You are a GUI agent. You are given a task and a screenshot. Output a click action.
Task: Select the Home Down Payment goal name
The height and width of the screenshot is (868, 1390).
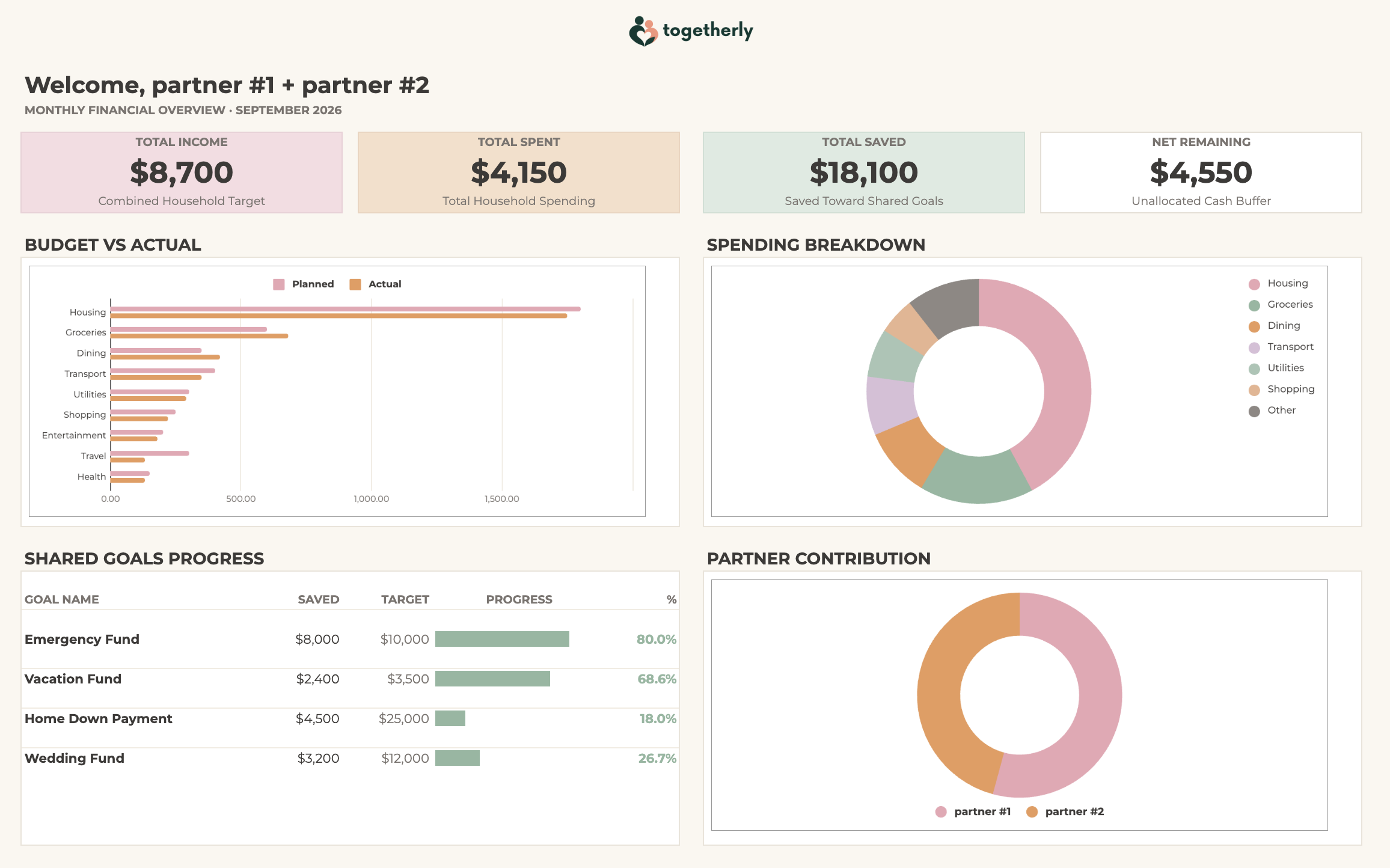(98, 718)
